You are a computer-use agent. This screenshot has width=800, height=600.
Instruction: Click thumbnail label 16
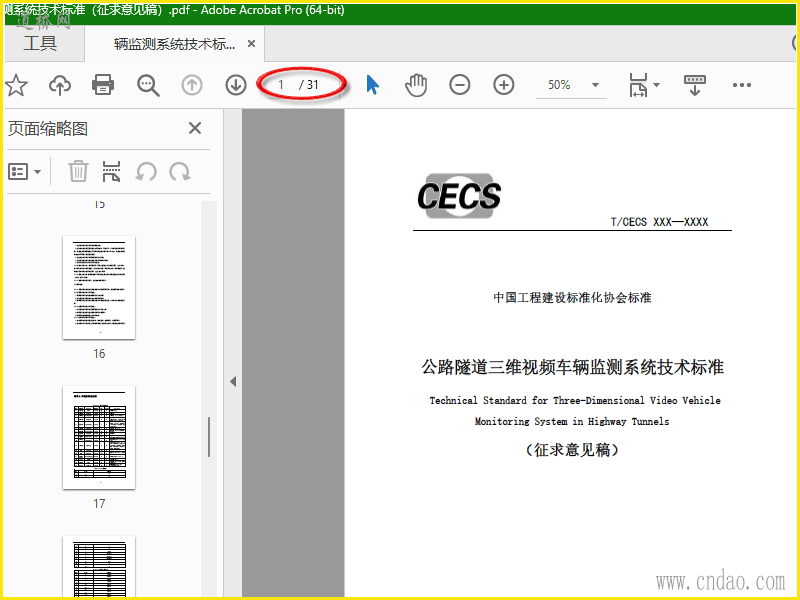(x=99, y=353)
